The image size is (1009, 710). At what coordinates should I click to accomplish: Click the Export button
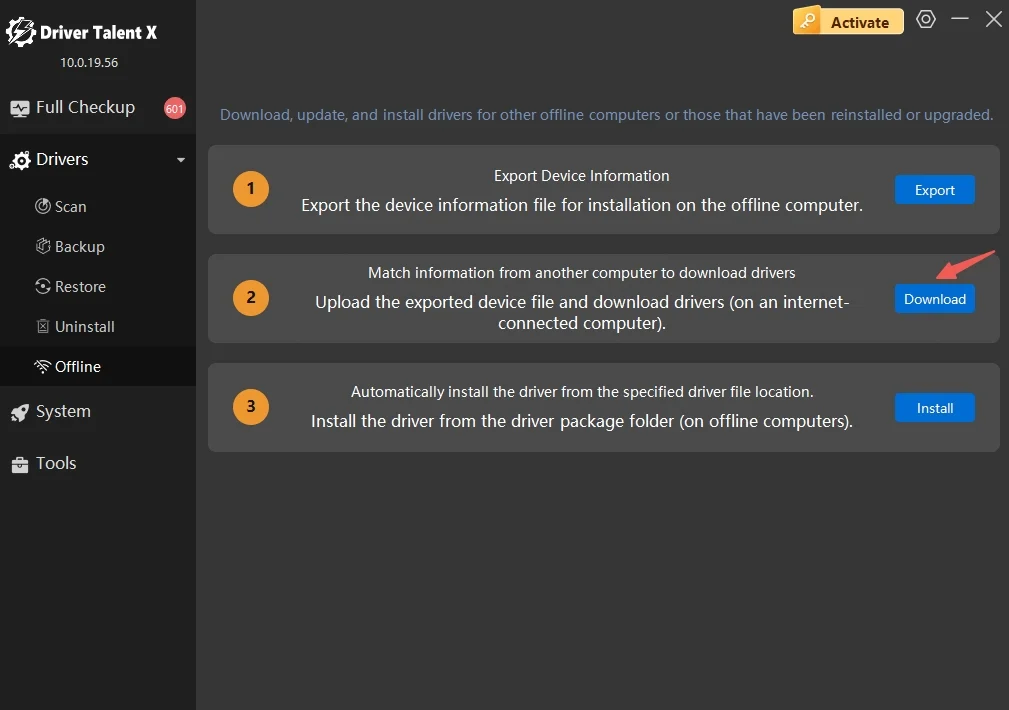click(x=934, y=190)
